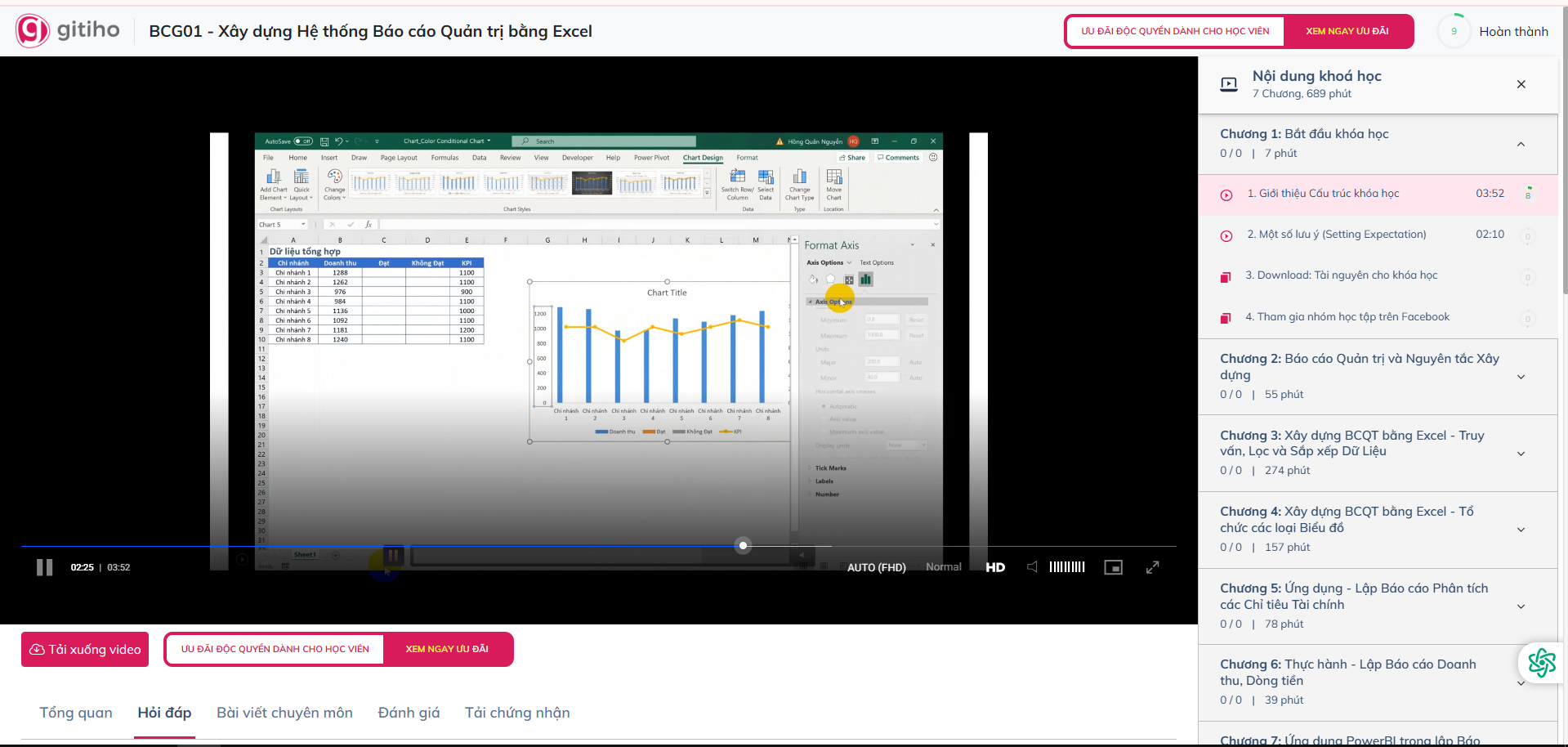Click XEM NGAY ƯU ĐÃI below video

pyautogui.click(x=447, y=649)
